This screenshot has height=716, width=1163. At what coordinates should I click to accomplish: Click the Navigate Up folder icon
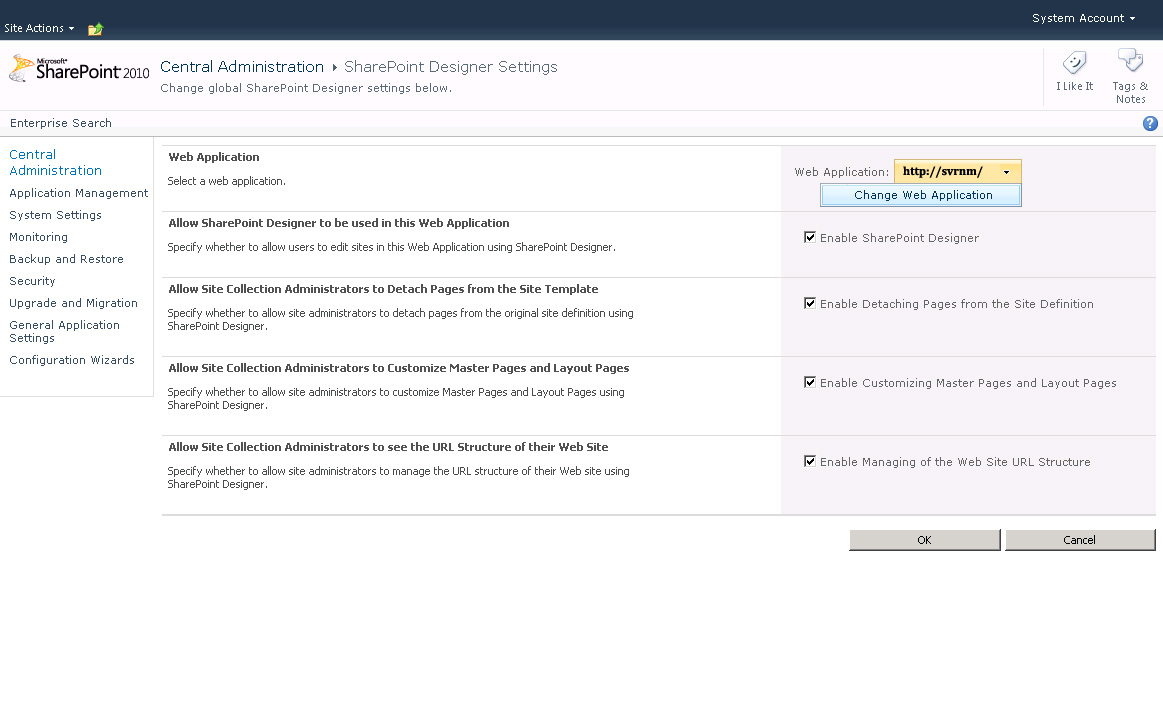[95, 29]
